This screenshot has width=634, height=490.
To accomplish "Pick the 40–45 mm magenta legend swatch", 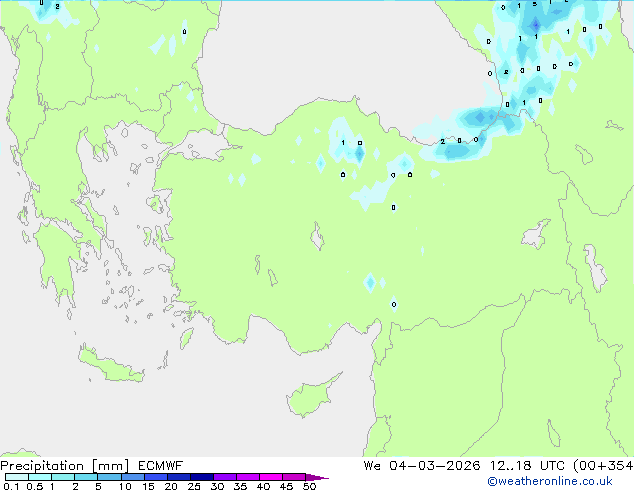I will coord(271,477).
